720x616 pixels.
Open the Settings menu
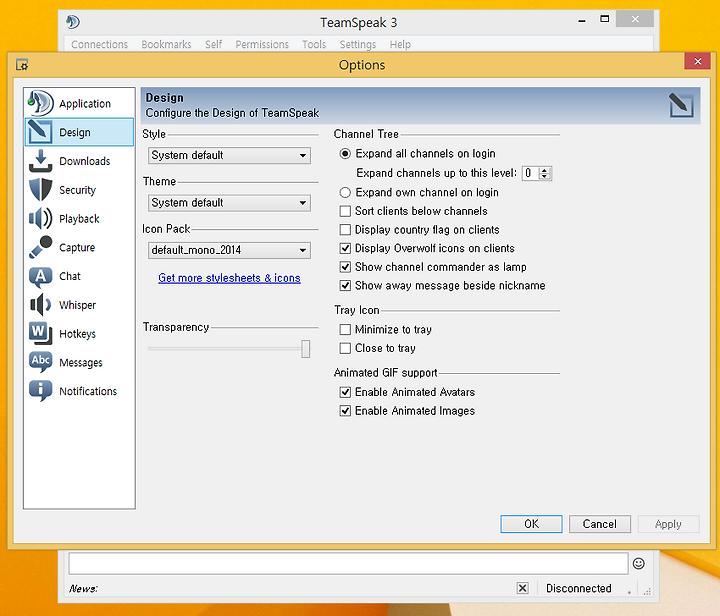pos(358,45)
